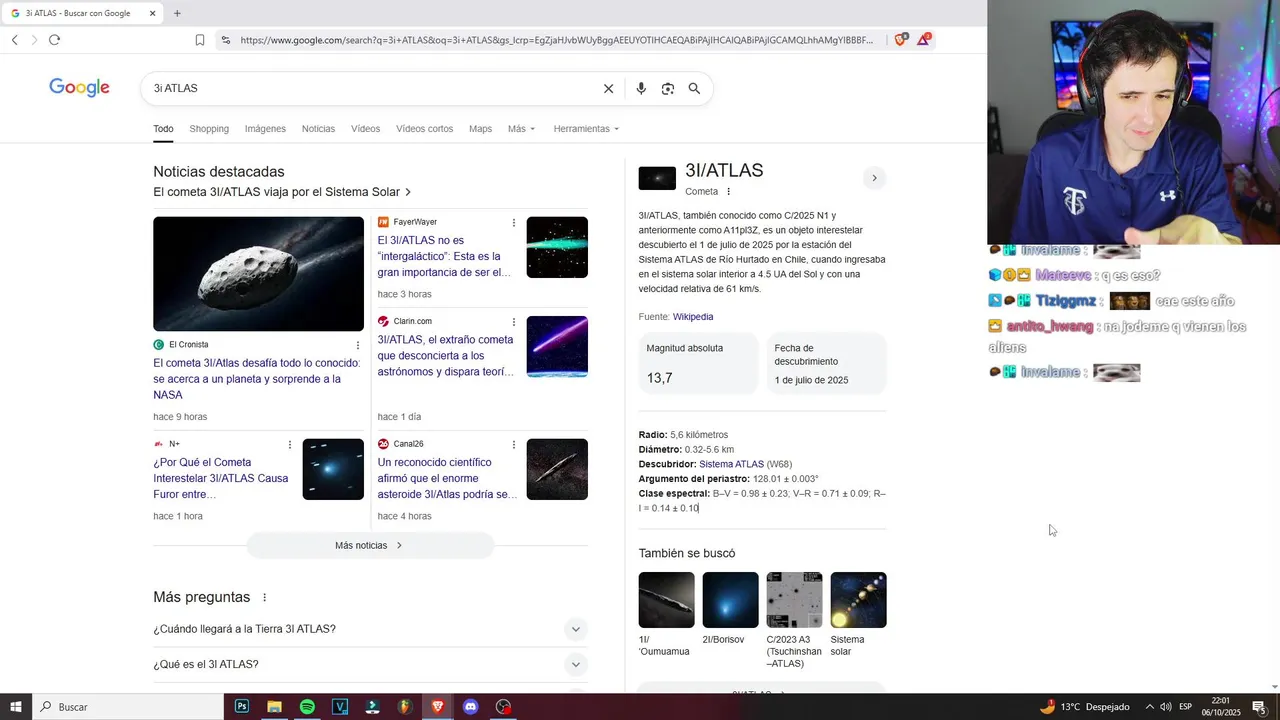Screen dimensions: 1280x720
Task: Open 'El cometa 3I/ATLAS viaja' headline link
Action: pyautogui.click(x=282, y=192)
